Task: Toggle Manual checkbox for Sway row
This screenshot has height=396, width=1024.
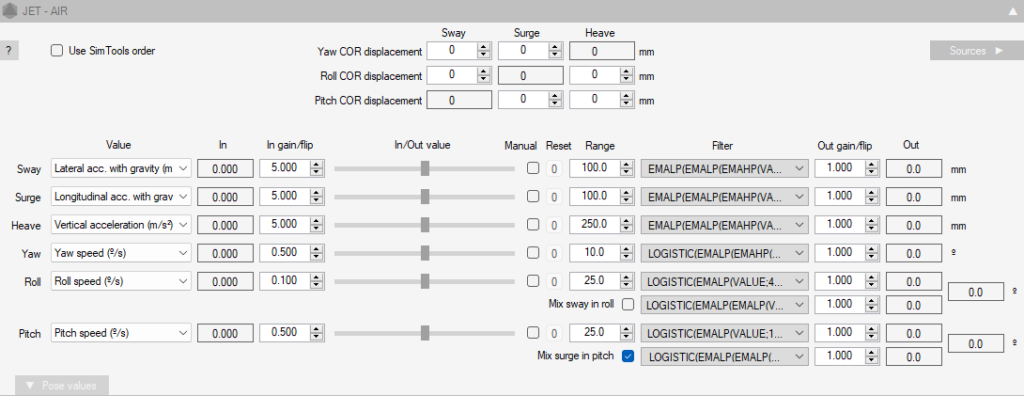Action: (533, 168)
